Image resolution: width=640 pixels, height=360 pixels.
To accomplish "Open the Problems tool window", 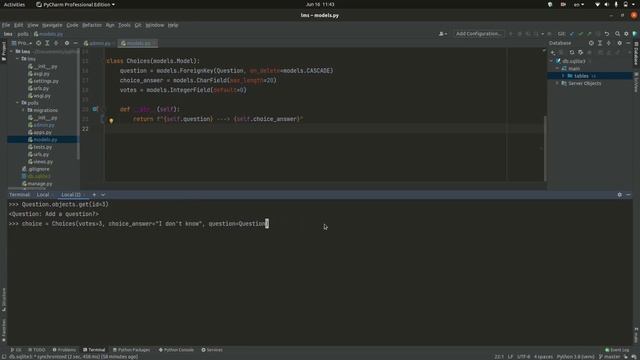I will tap(64, 350).
